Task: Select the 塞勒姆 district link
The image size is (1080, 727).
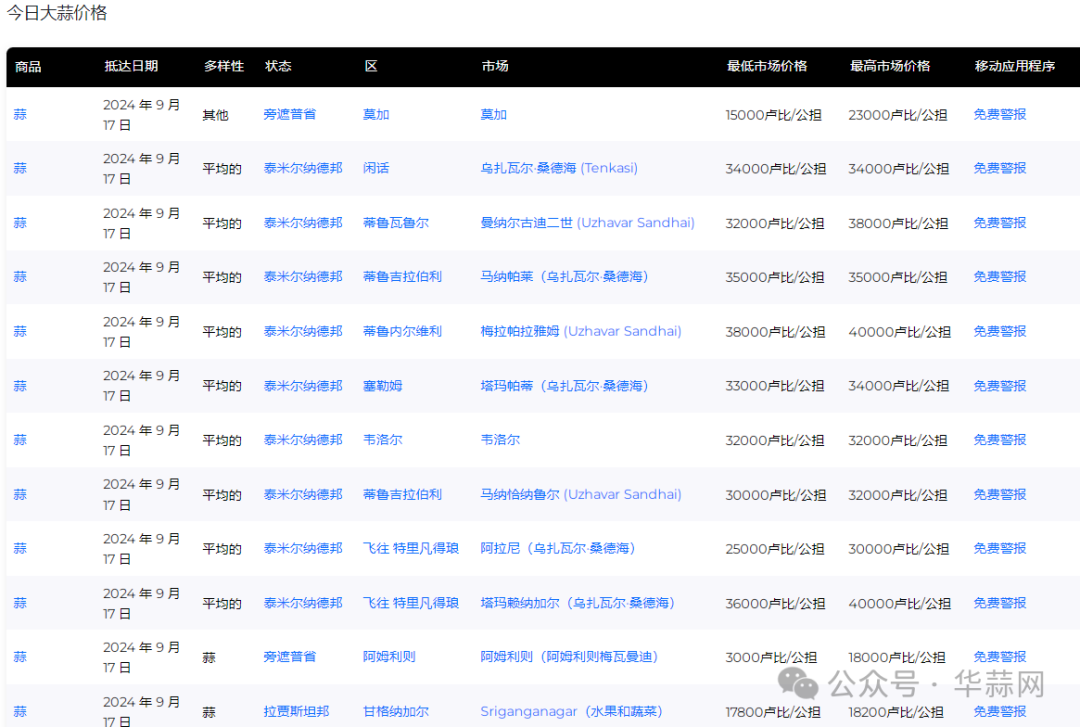Action: click(x=382, y=386)
